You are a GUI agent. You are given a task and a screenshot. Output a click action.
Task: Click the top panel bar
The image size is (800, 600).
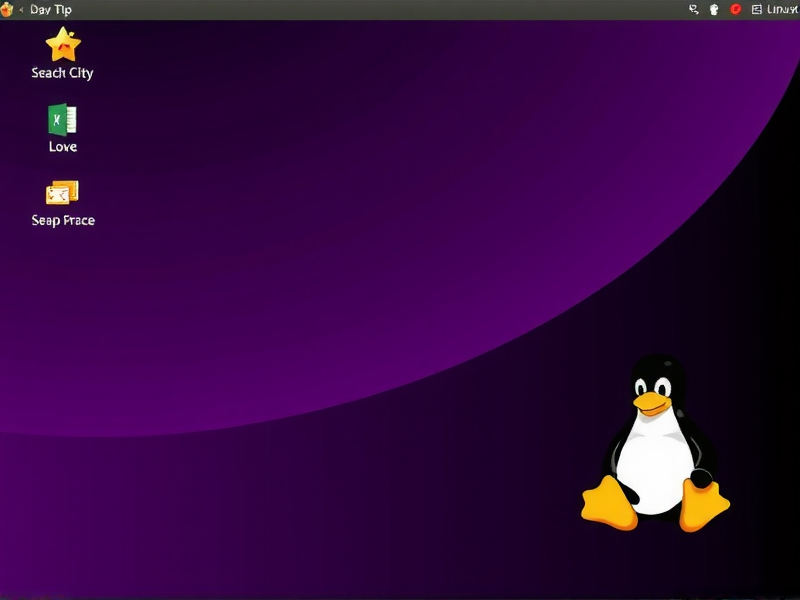[x=400, y=9]
